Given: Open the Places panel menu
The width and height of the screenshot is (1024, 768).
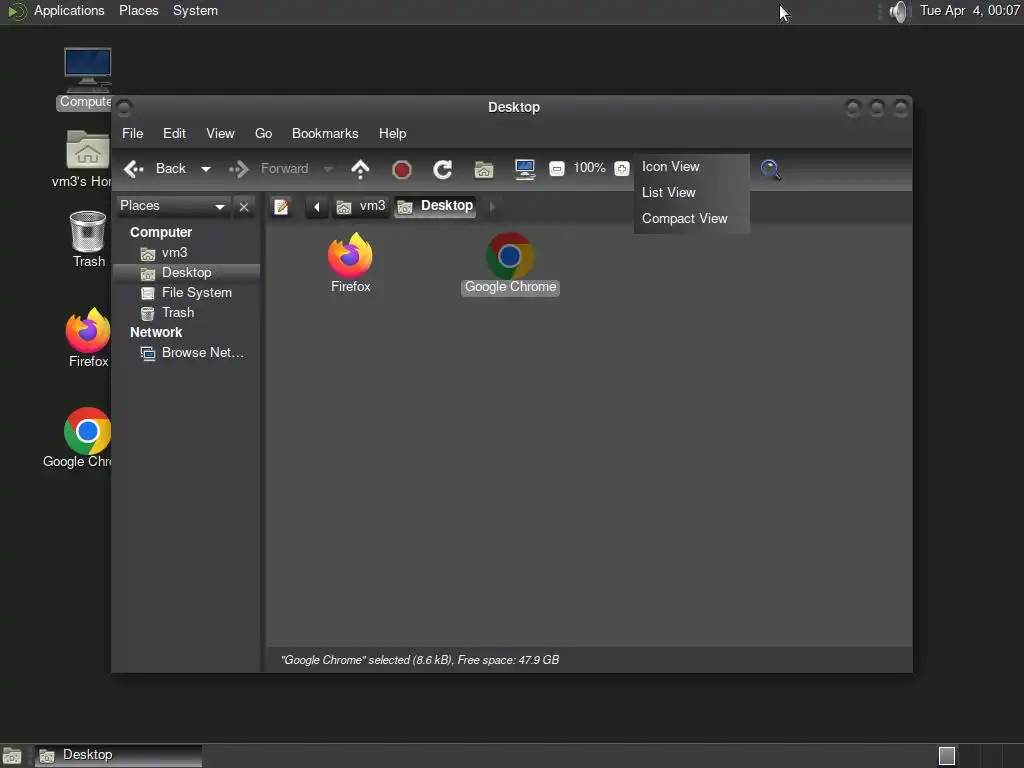Looking at the screenshot, I should click(x=138, y=11).
